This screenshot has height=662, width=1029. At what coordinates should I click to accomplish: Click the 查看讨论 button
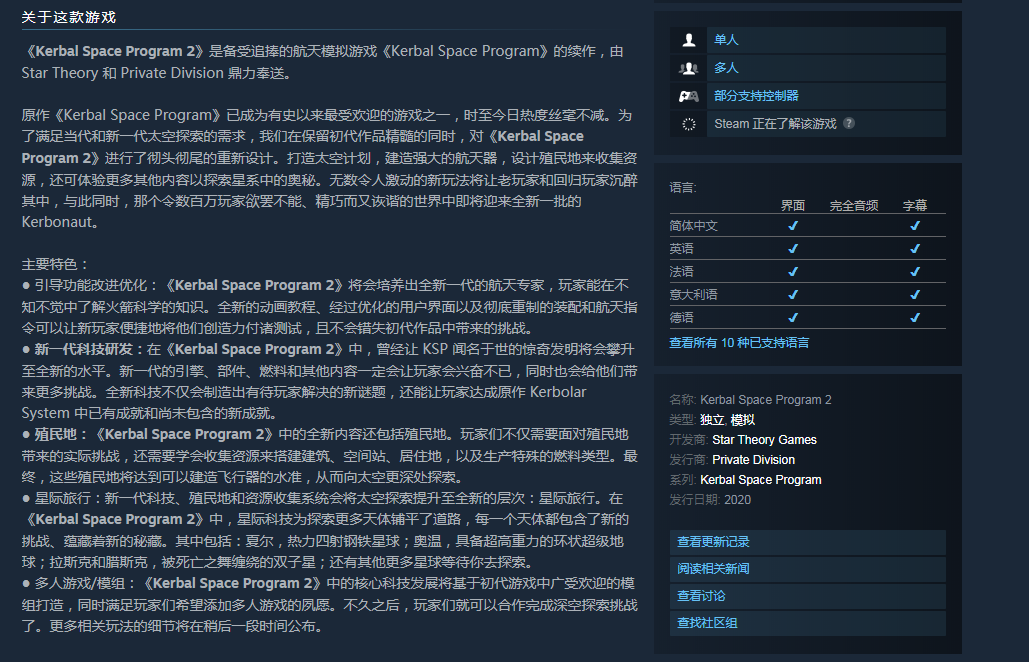pos(808,596)
